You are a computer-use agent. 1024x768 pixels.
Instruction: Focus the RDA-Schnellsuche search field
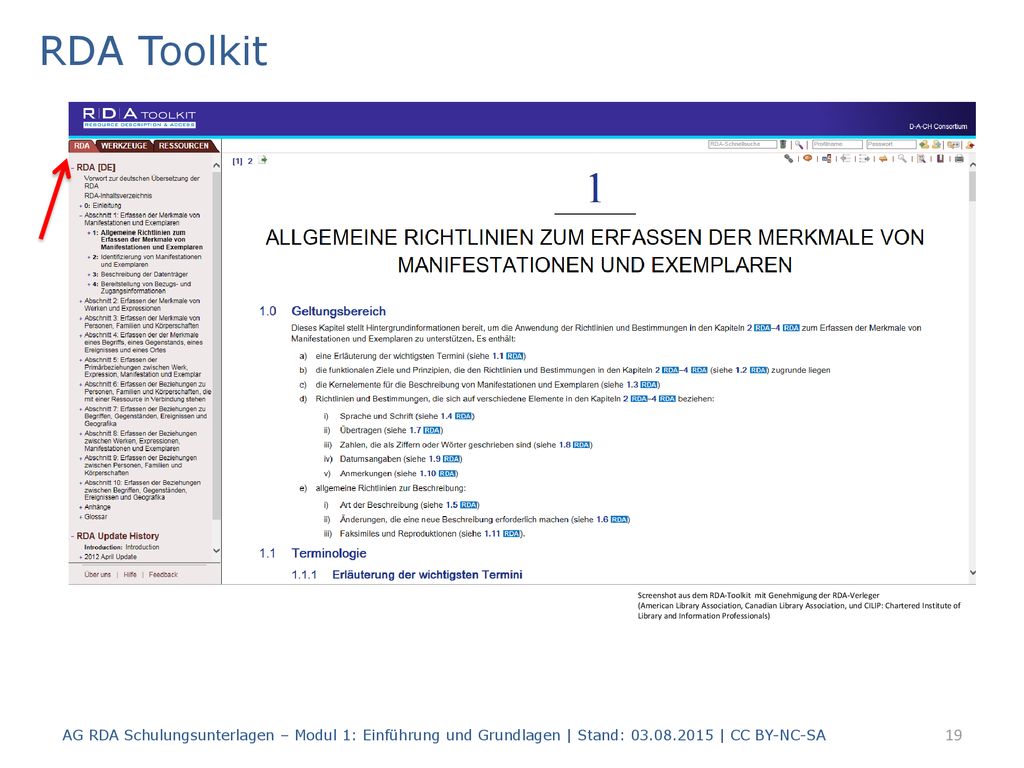[x=743, y=144]
